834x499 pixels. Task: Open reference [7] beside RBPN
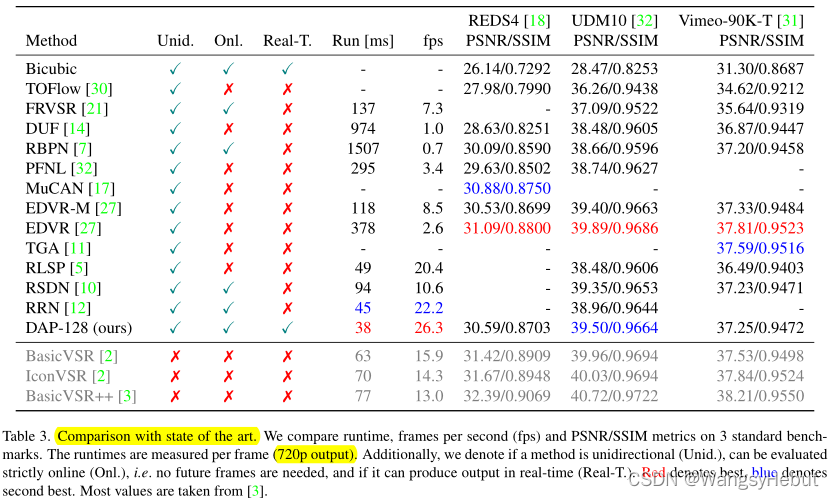[x=82, y=148]
